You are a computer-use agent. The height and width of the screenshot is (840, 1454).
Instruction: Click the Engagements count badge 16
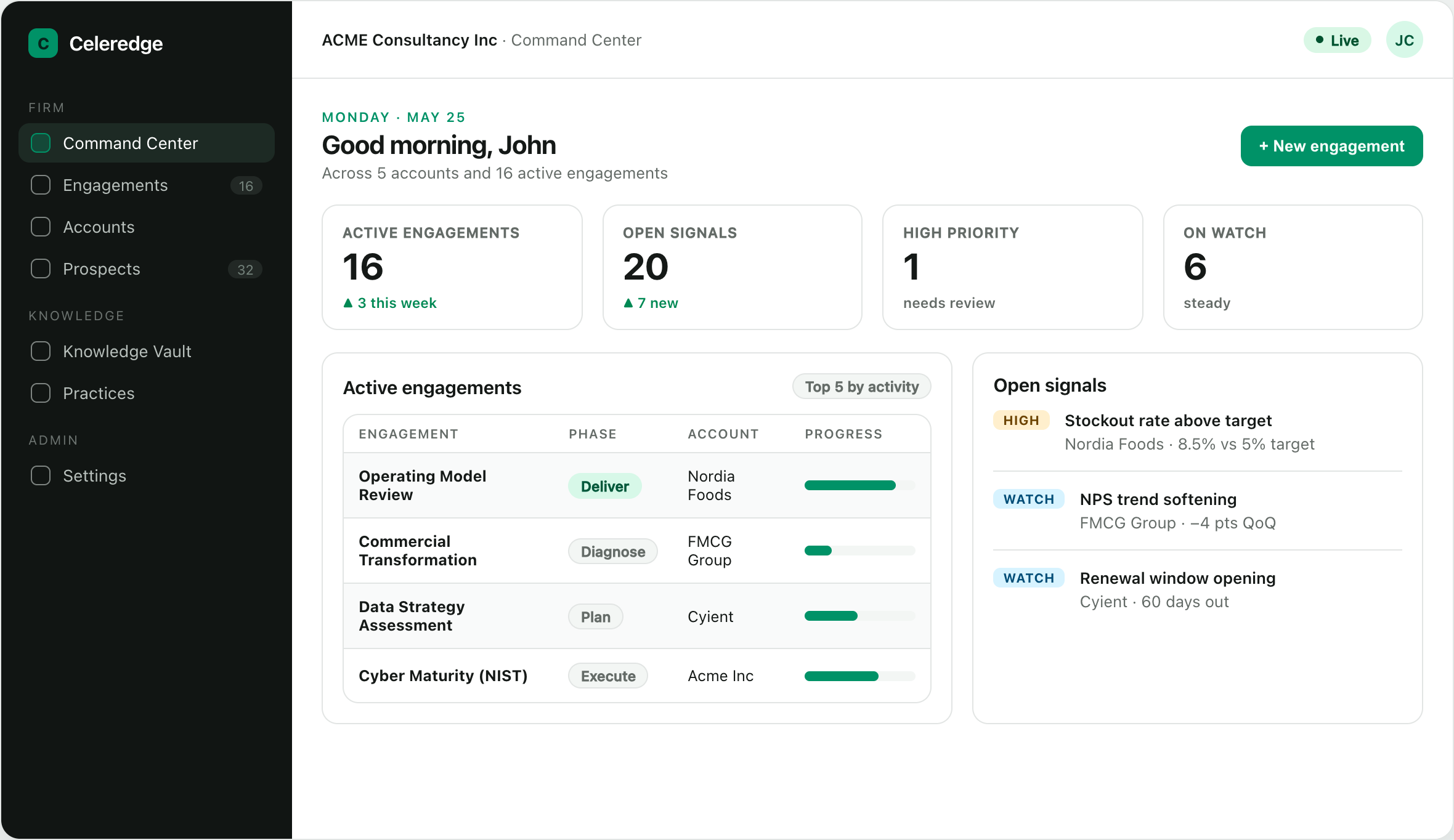pyautogui.click(x=246, y=185)
